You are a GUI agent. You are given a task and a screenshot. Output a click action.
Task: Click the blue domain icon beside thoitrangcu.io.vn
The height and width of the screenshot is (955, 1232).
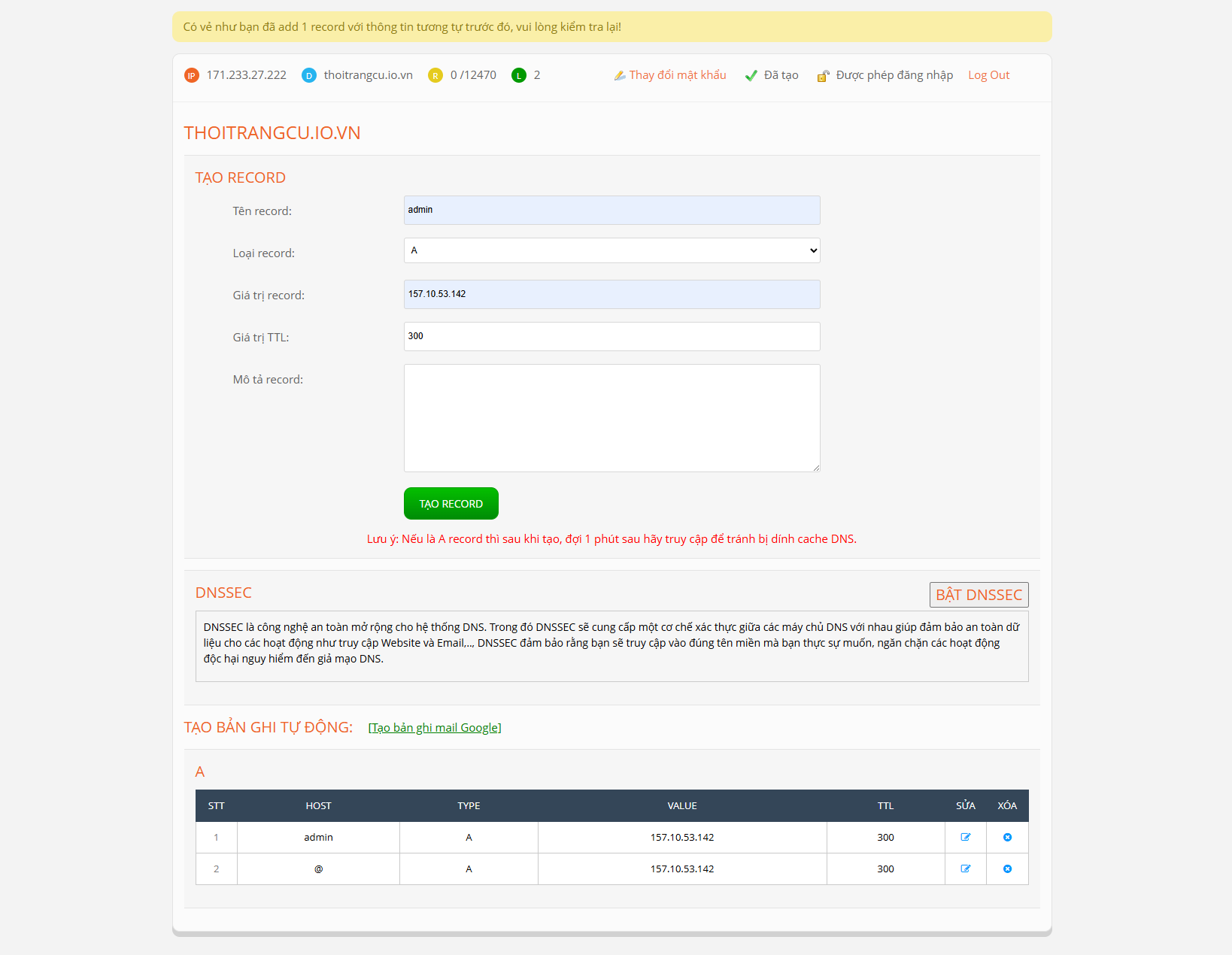pos(309,75)
